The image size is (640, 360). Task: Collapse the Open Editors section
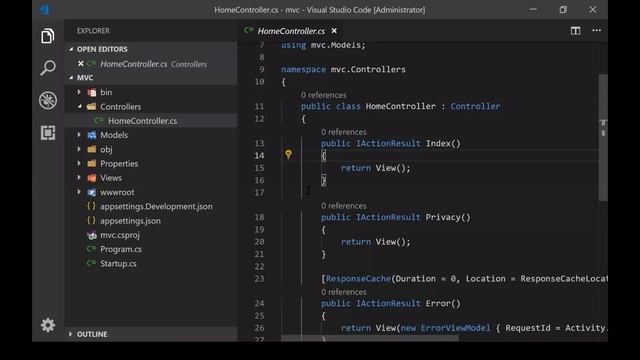coord(71,49)
